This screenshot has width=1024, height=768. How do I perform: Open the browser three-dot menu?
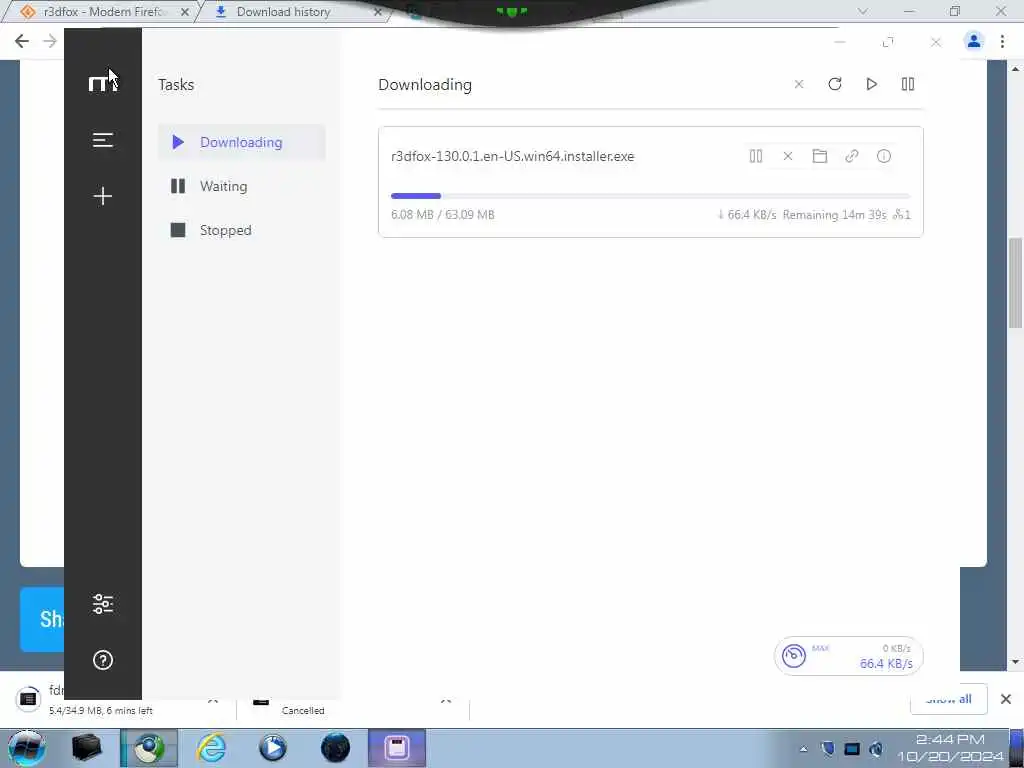1002,41
